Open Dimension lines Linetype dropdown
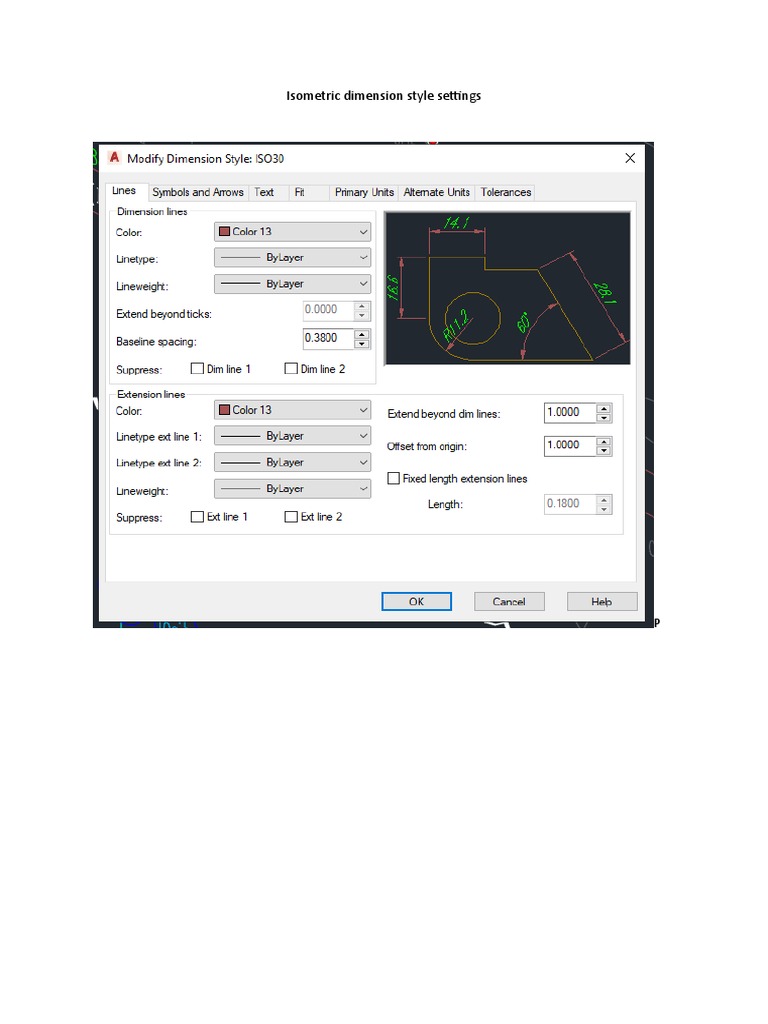Screen dimensions: 768x1024 [293, 257]
